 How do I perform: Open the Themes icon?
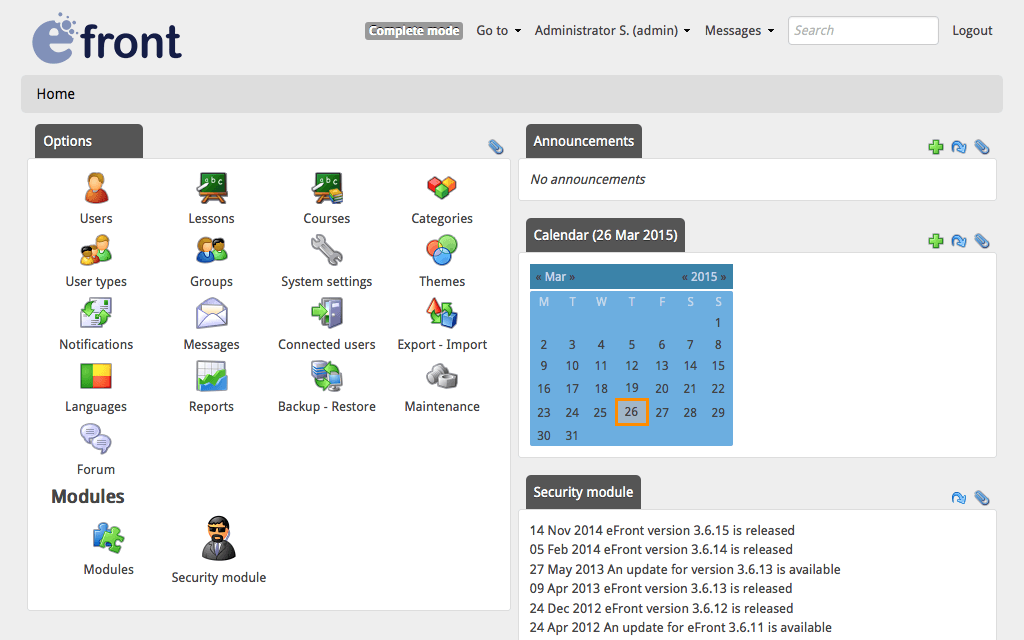441,250
